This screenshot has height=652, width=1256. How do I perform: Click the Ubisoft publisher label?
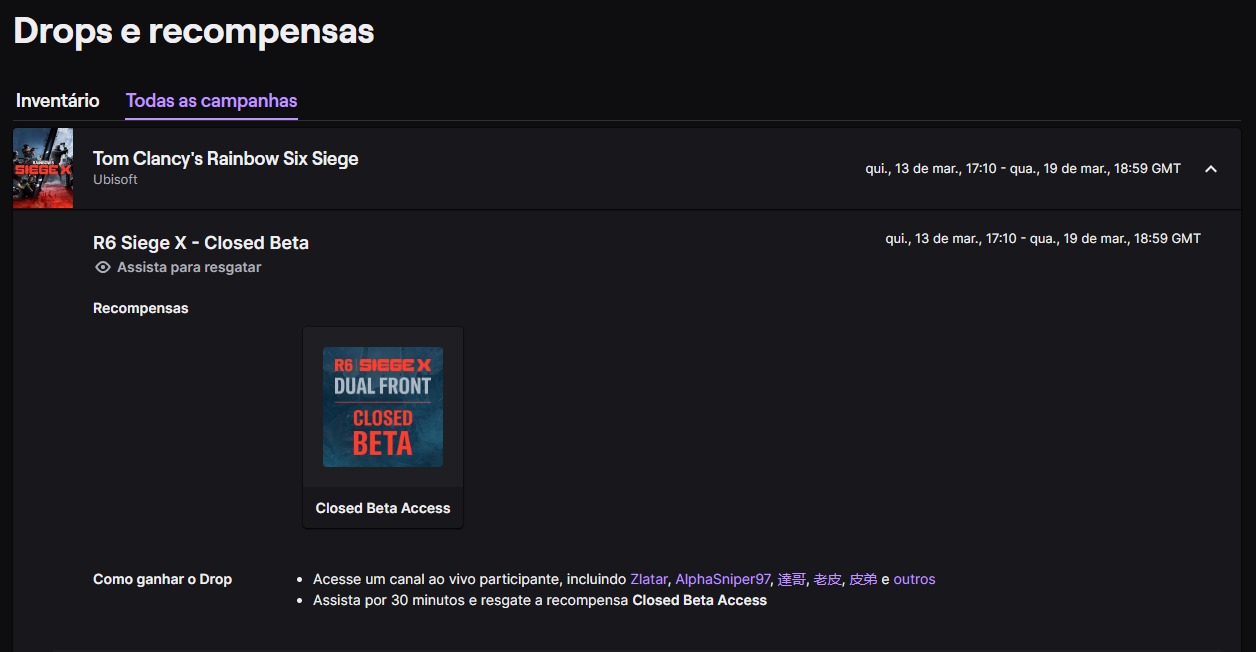115,180
